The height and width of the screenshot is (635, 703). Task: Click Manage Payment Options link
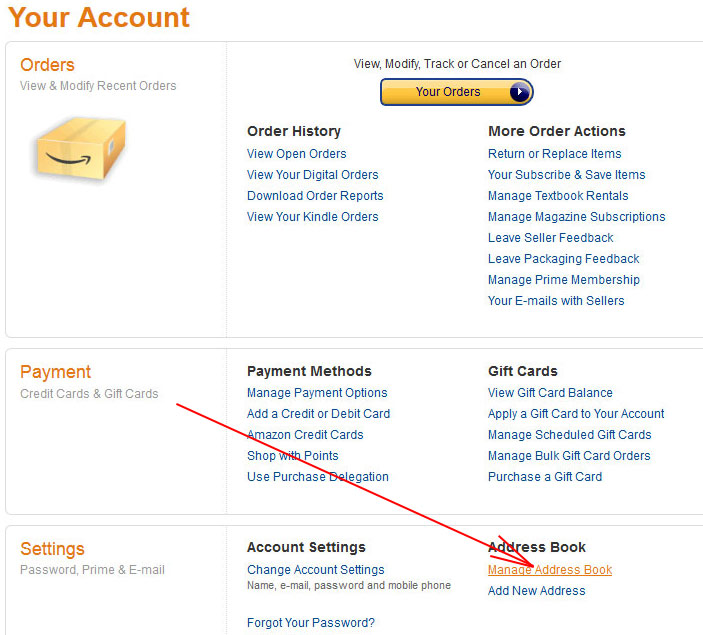pos(317,393)
